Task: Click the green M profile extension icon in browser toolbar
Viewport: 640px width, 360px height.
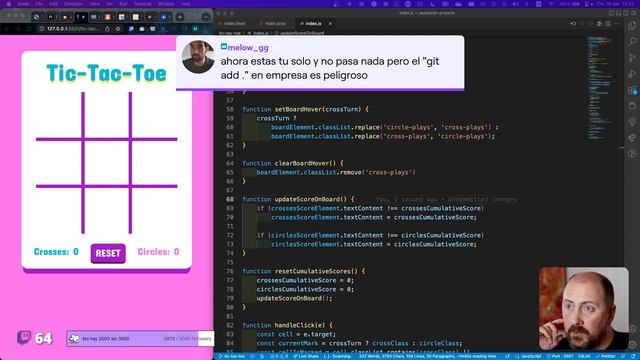Action: click(x=195, y=29)
